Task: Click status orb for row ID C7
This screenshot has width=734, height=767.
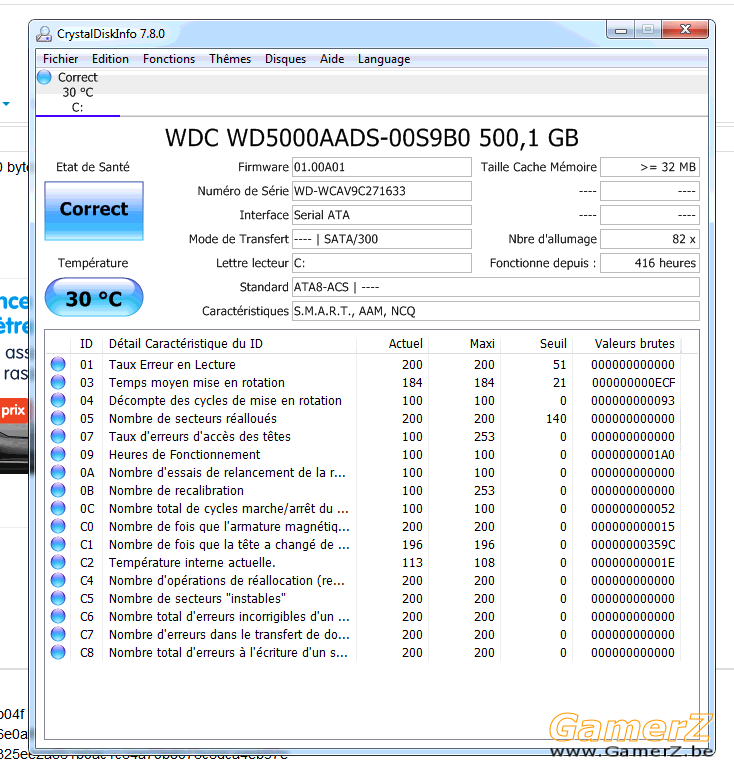Action: pyautogui.click(x=58, y=634)
